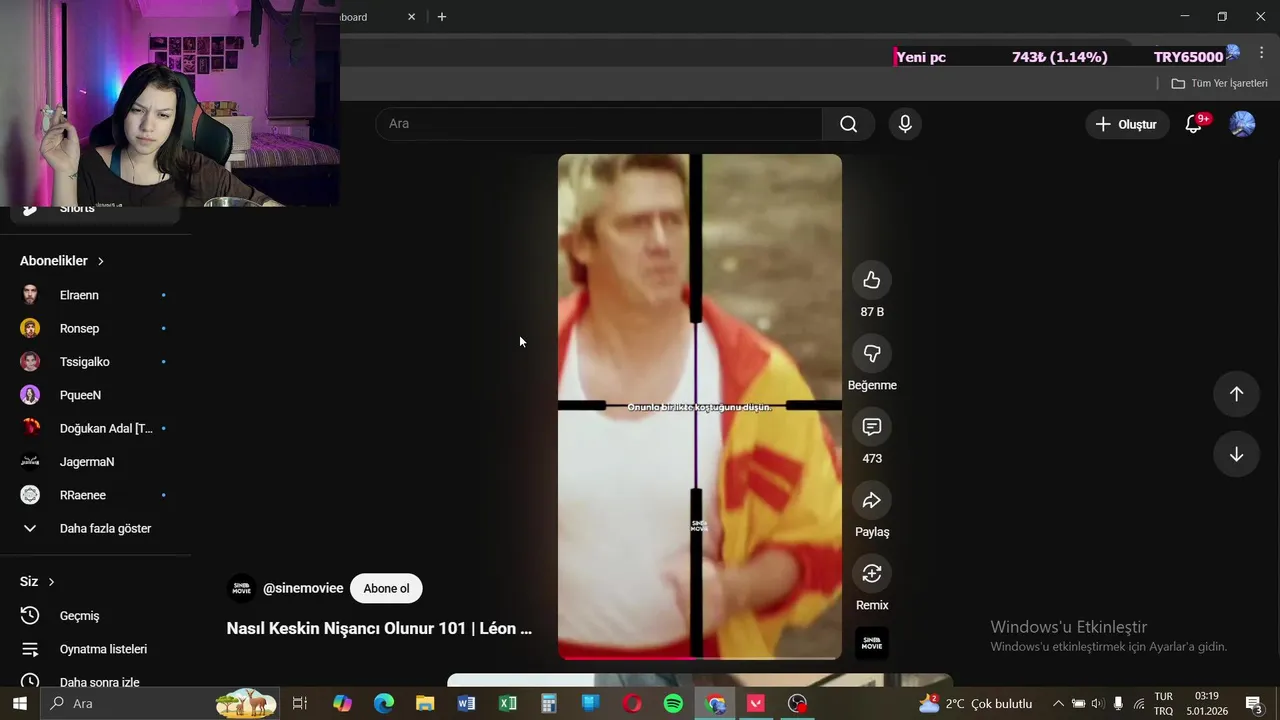Open the YouTube account avatar menu
The width and height of the screenshot is (1280, 720).
coord(1242,124)
